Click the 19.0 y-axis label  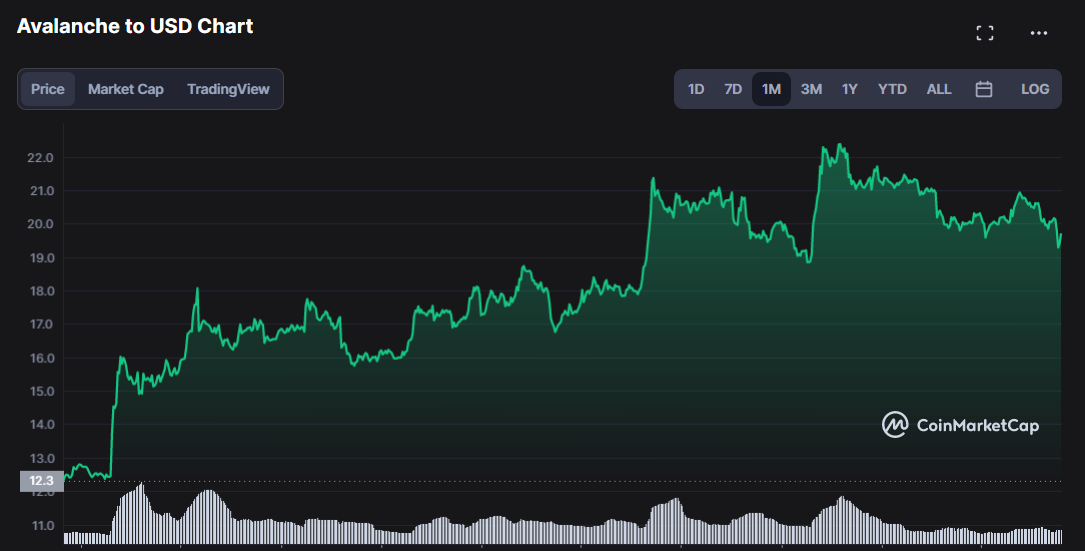[40, 258]
